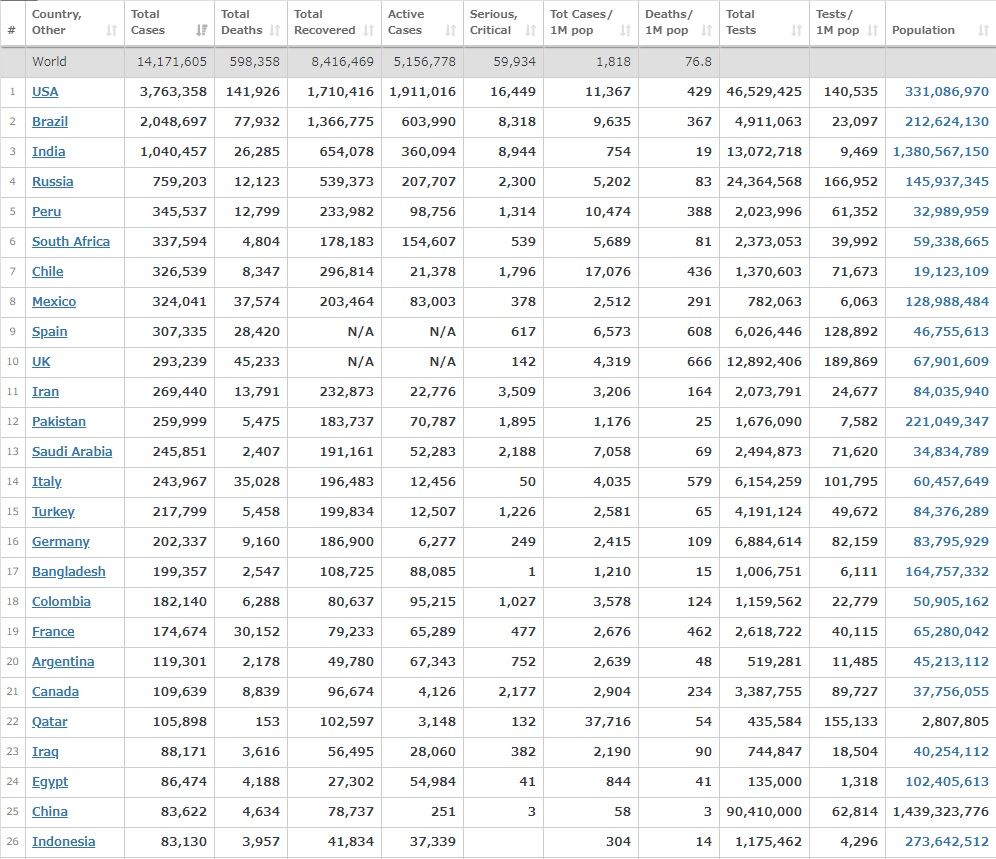996x859 pixels.
Task: Open USA population link 331,086,970
Action: [946, 92]
